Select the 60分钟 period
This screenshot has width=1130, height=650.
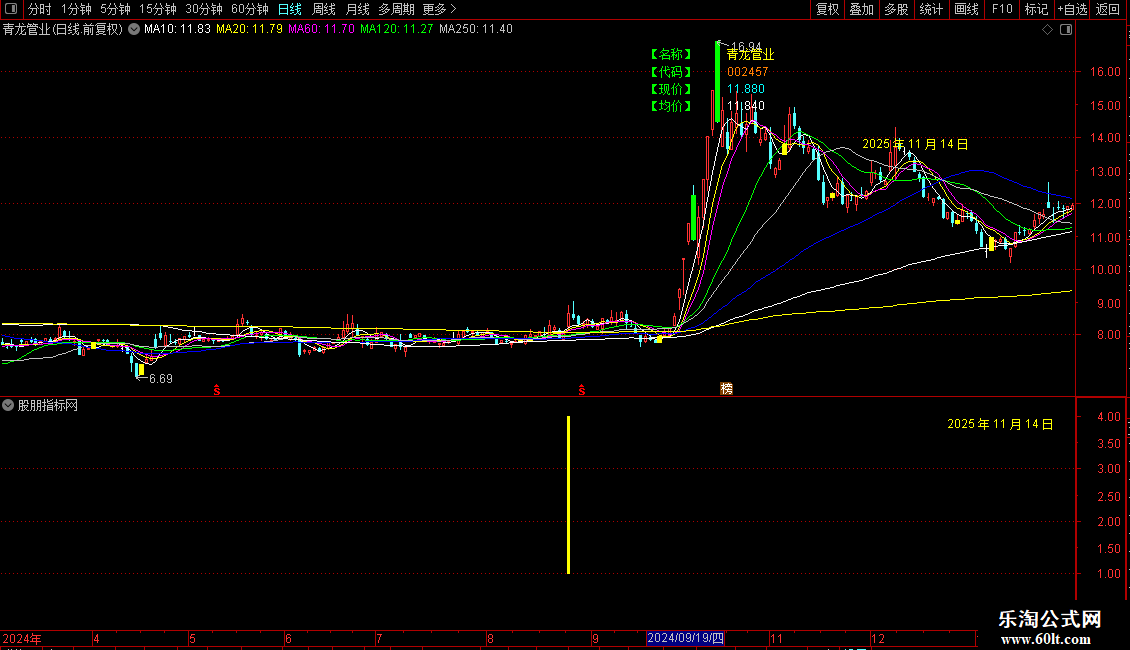(x=250, y=9)
